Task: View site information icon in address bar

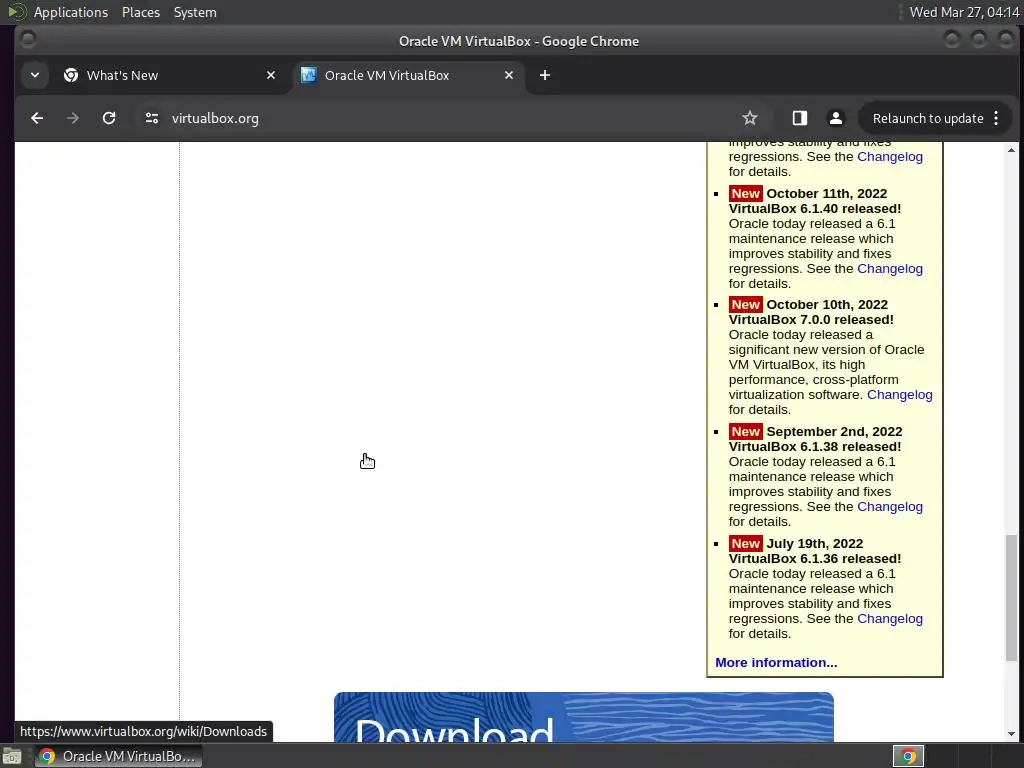Action: pos(152,118)
